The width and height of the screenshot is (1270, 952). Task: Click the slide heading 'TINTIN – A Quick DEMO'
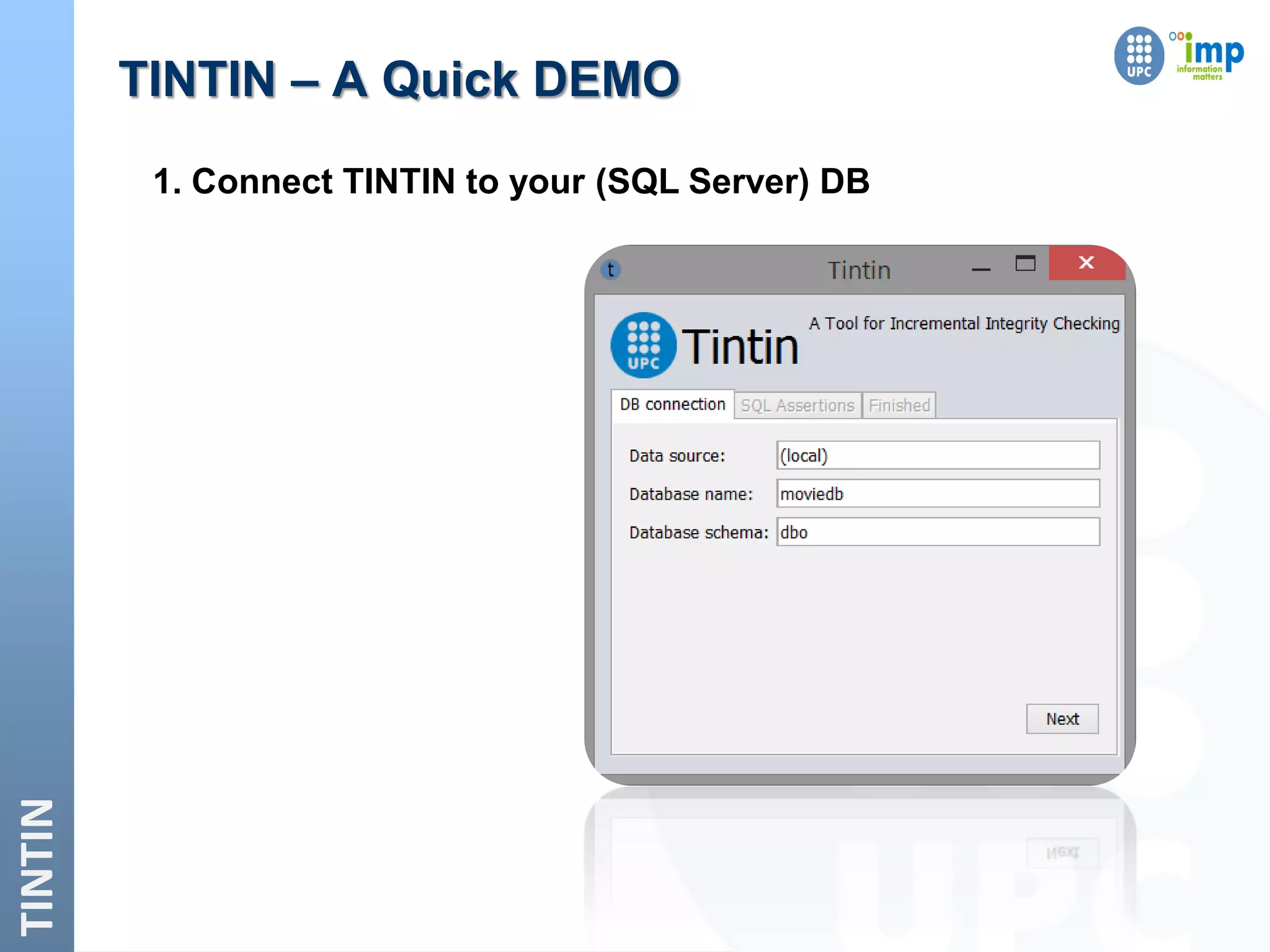[x=400, y=79]
